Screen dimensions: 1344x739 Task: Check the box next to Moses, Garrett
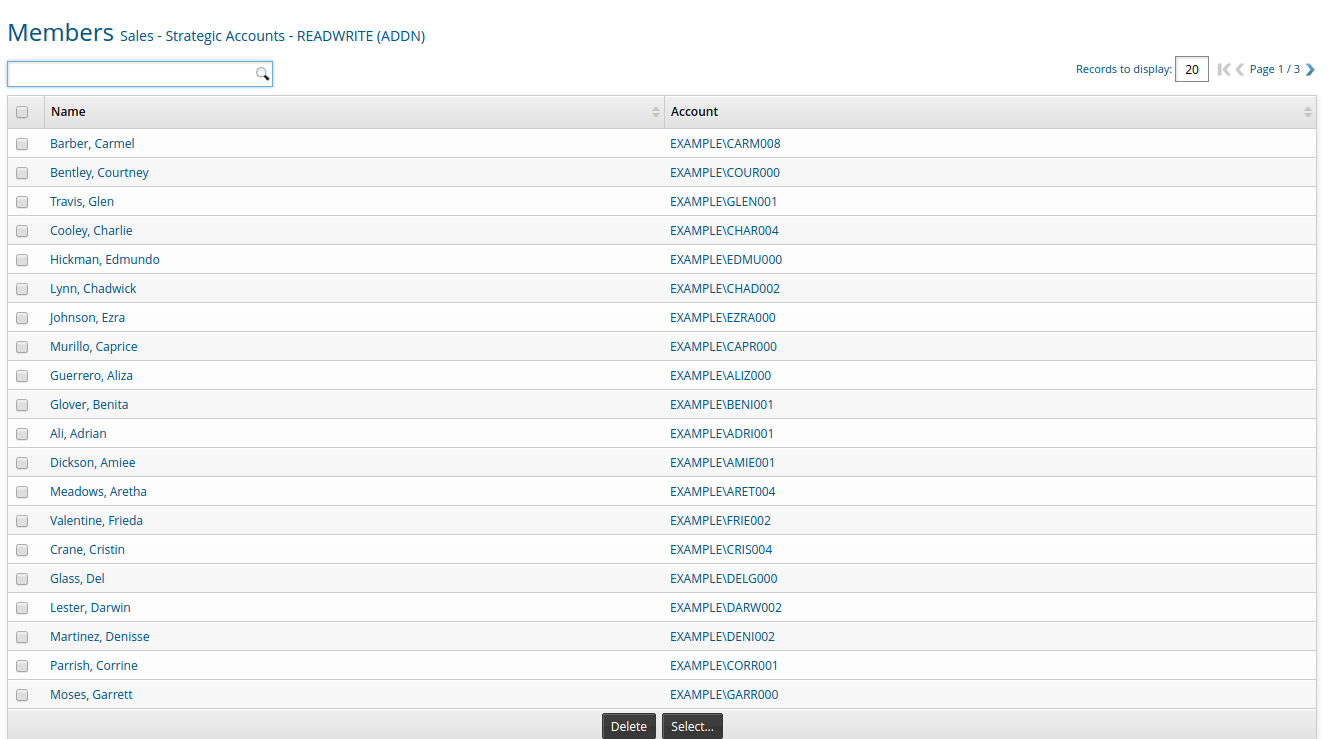click(x=22, y=694)
